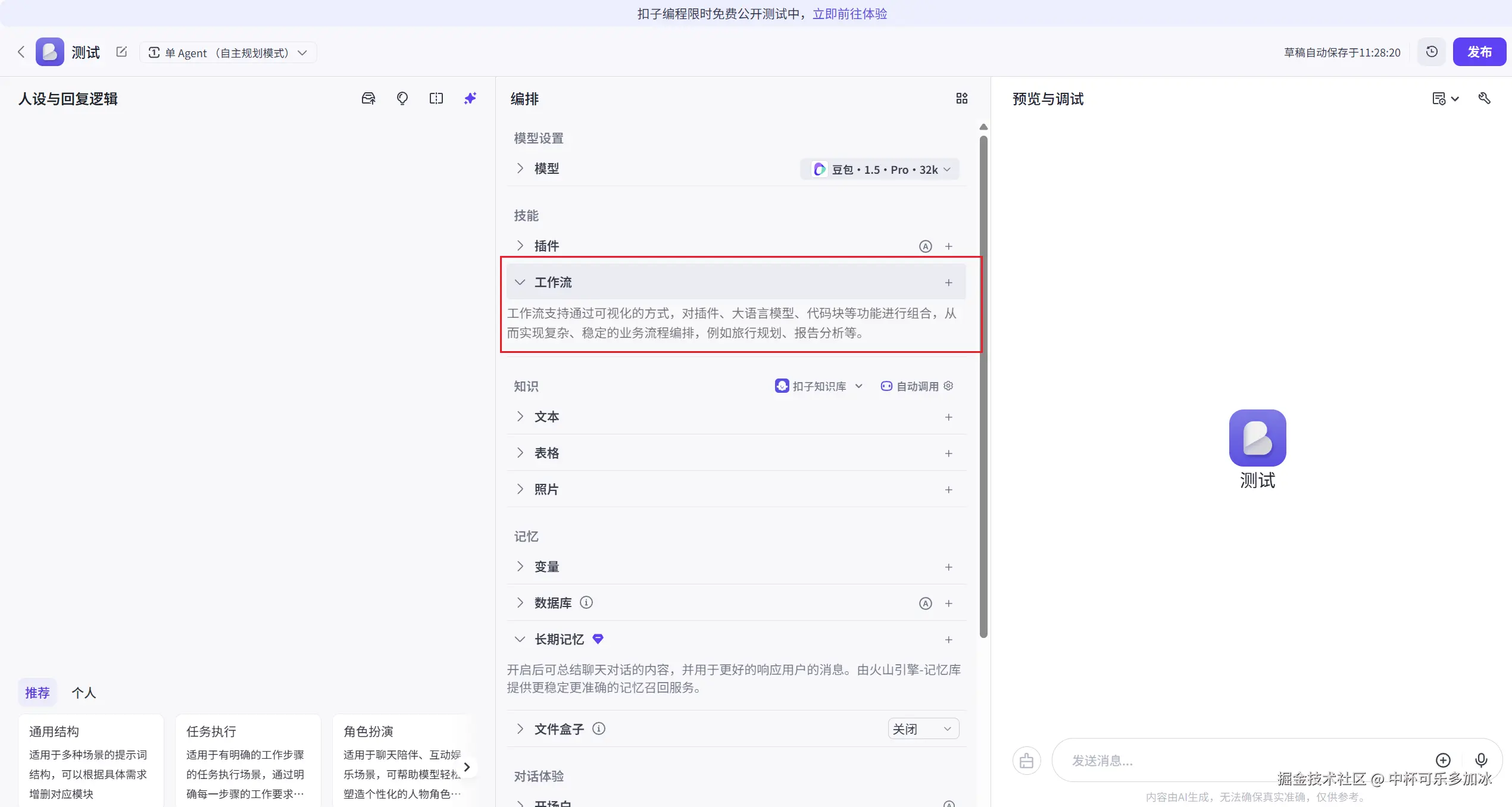1512x807 pixels.
Task: Open version history clock icon
Action: pyautogui.click(x=1432, y=52)
